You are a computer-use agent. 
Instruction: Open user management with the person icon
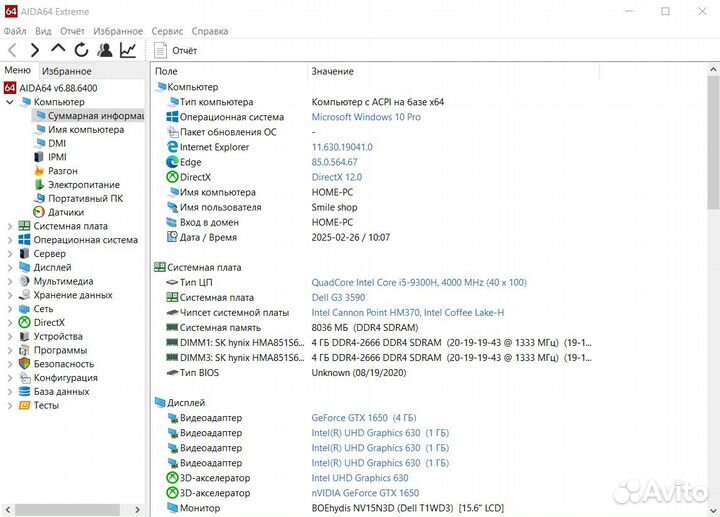click(x=105, y=50)
